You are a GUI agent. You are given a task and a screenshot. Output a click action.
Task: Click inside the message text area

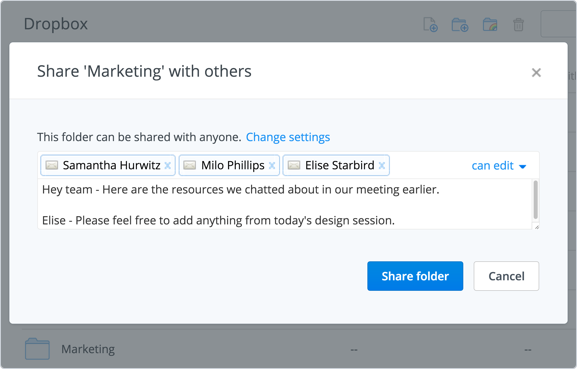(285, 204)
